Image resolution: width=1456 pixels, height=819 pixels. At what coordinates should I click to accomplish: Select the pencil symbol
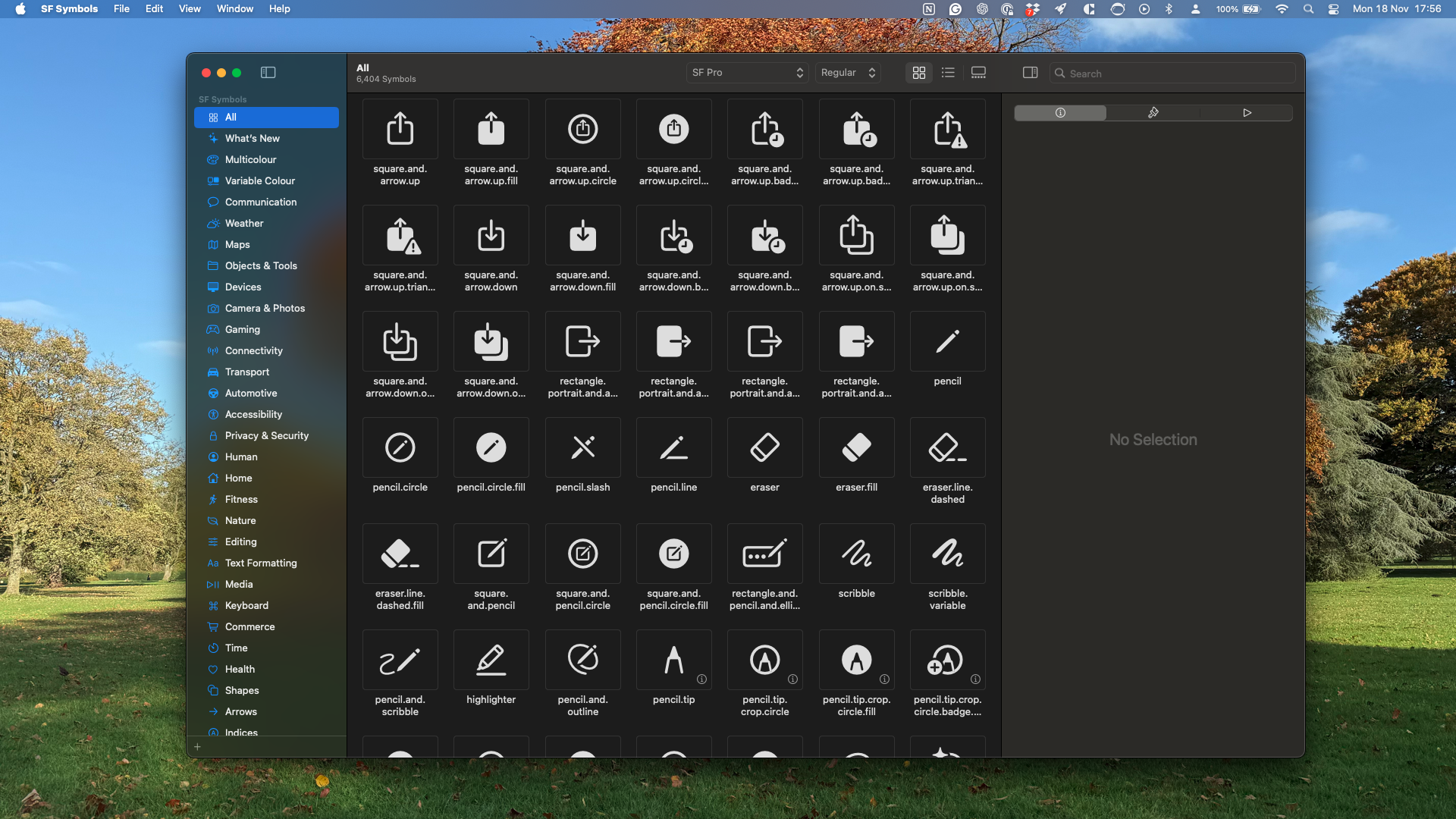[947, 341]
